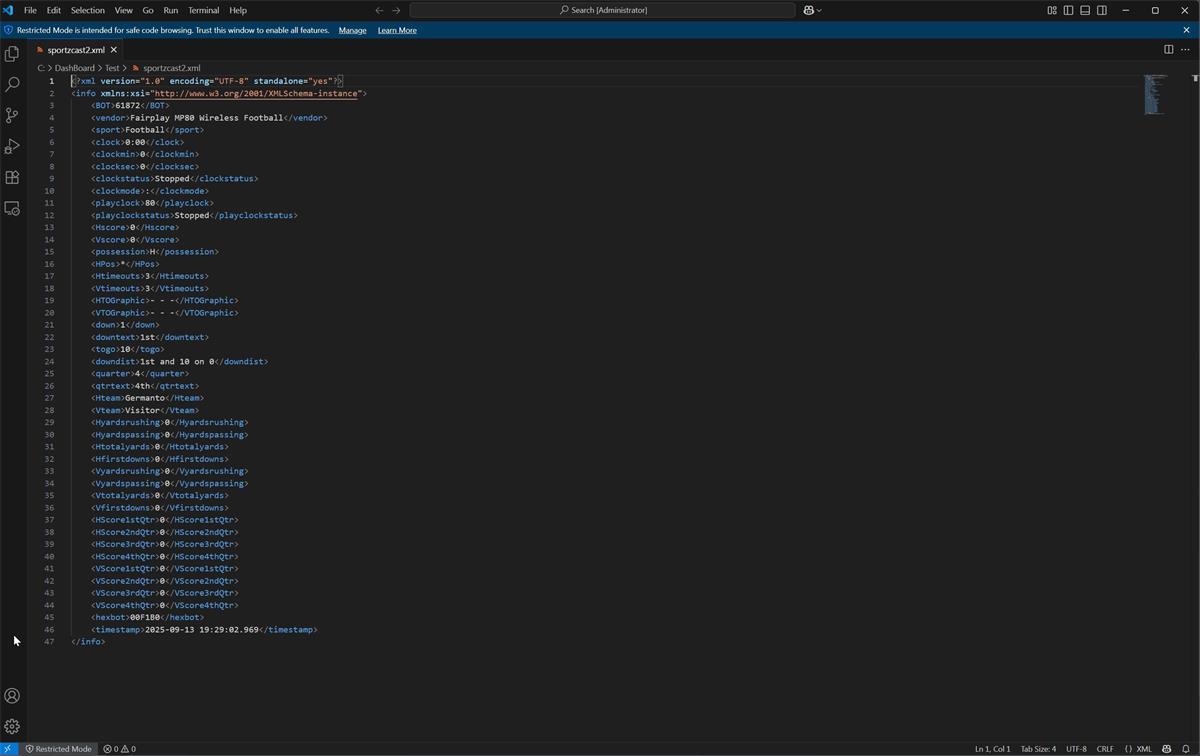Open the Manage gear menu
This screenshot has height=756, width=1200.
coord(12,727)
